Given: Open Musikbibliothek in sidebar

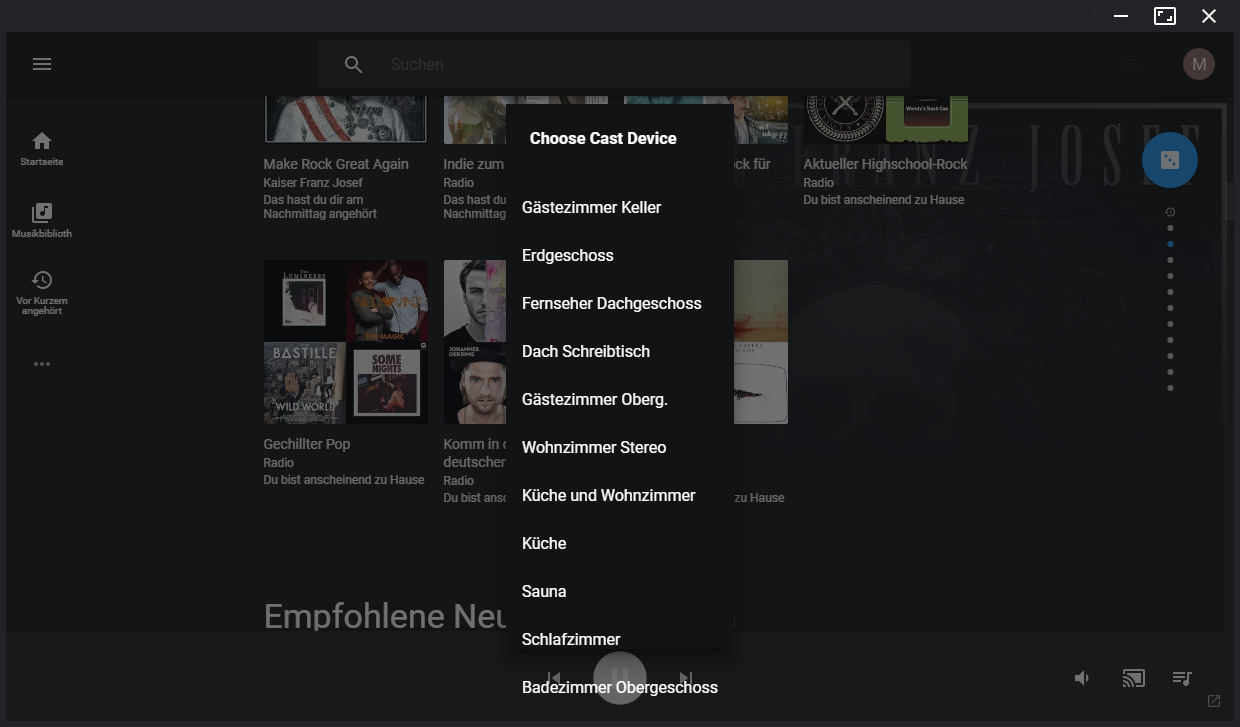Looking at the screenshot, I should (x=42, y=220).
